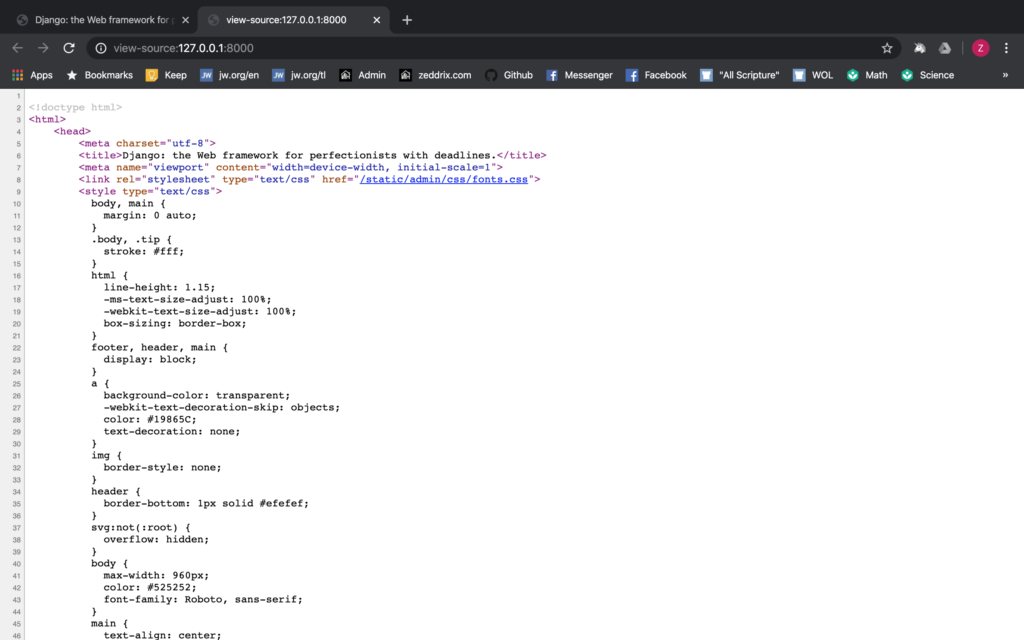Screen dimensions: 1024x640
Task: Open the Z profile avatar
Action: click(980, 48)
